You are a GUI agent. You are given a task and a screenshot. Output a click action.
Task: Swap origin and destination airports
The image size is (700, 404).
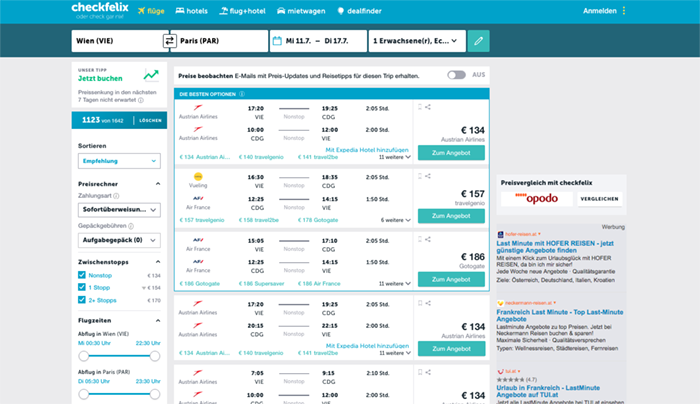170,41
